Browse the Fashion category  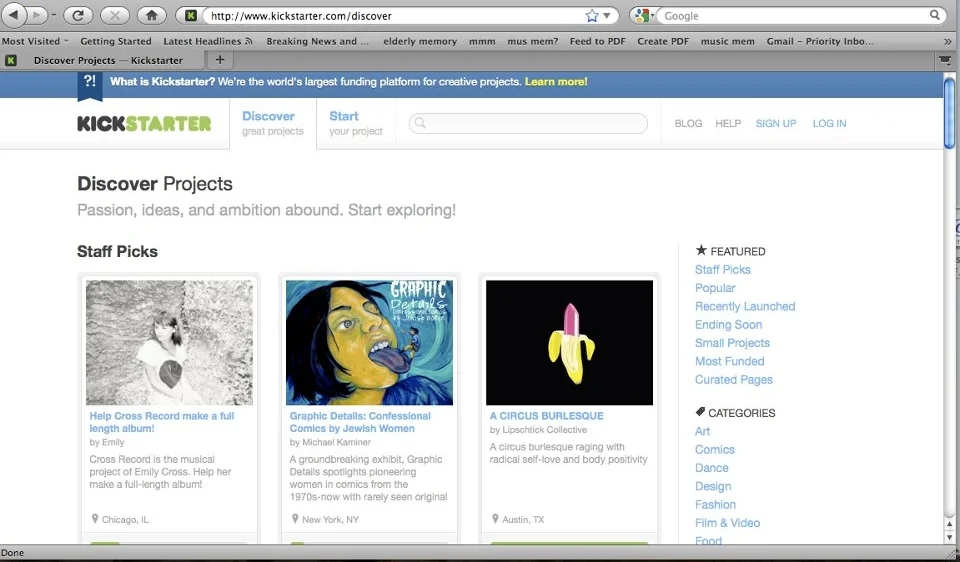click(715, 504)
